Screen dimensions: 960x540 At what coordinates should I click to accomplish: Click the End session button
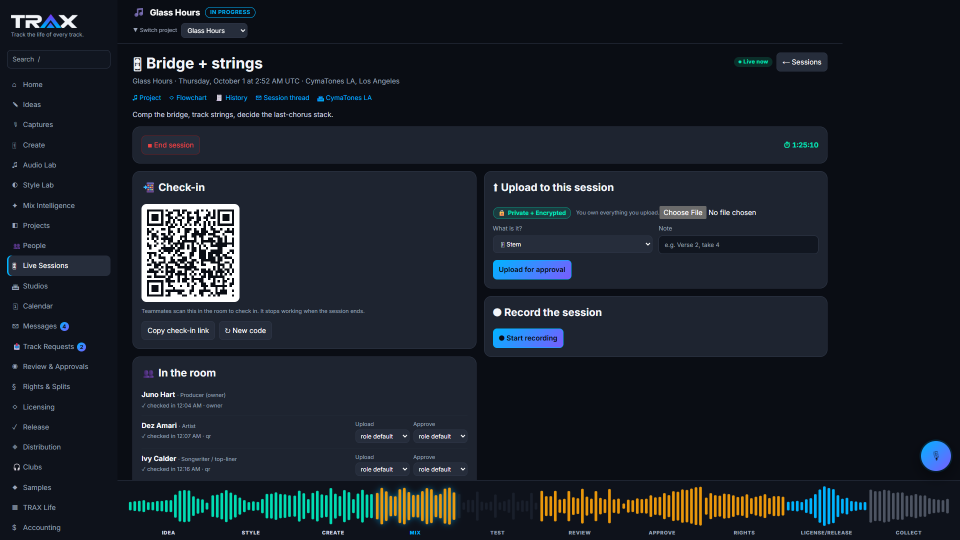tap(171, 145)
